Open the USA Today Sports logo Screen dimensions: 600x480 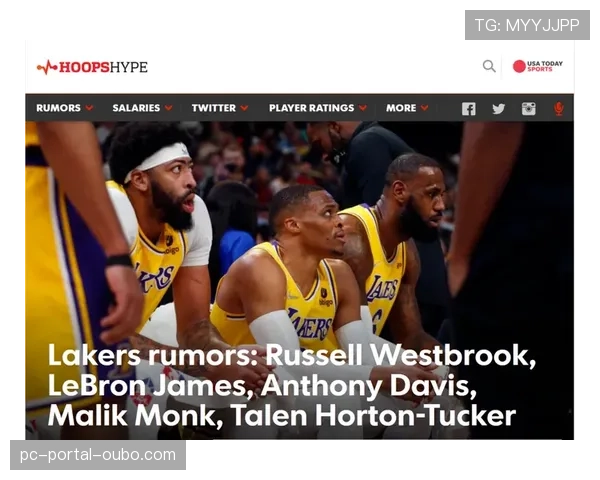click(x=538, y=66)
